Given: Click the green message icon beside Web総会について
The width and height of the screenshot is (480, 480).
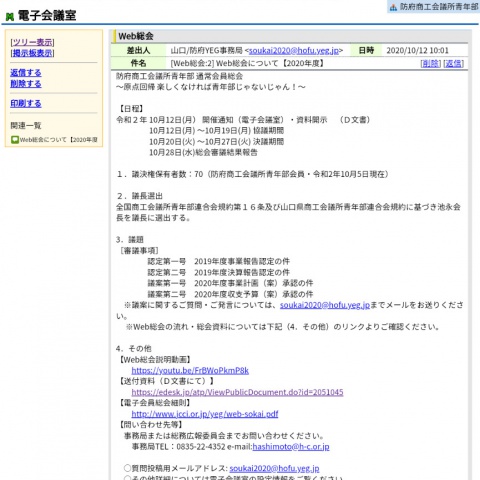Looking at the screenshot, I should click(15, 140).
